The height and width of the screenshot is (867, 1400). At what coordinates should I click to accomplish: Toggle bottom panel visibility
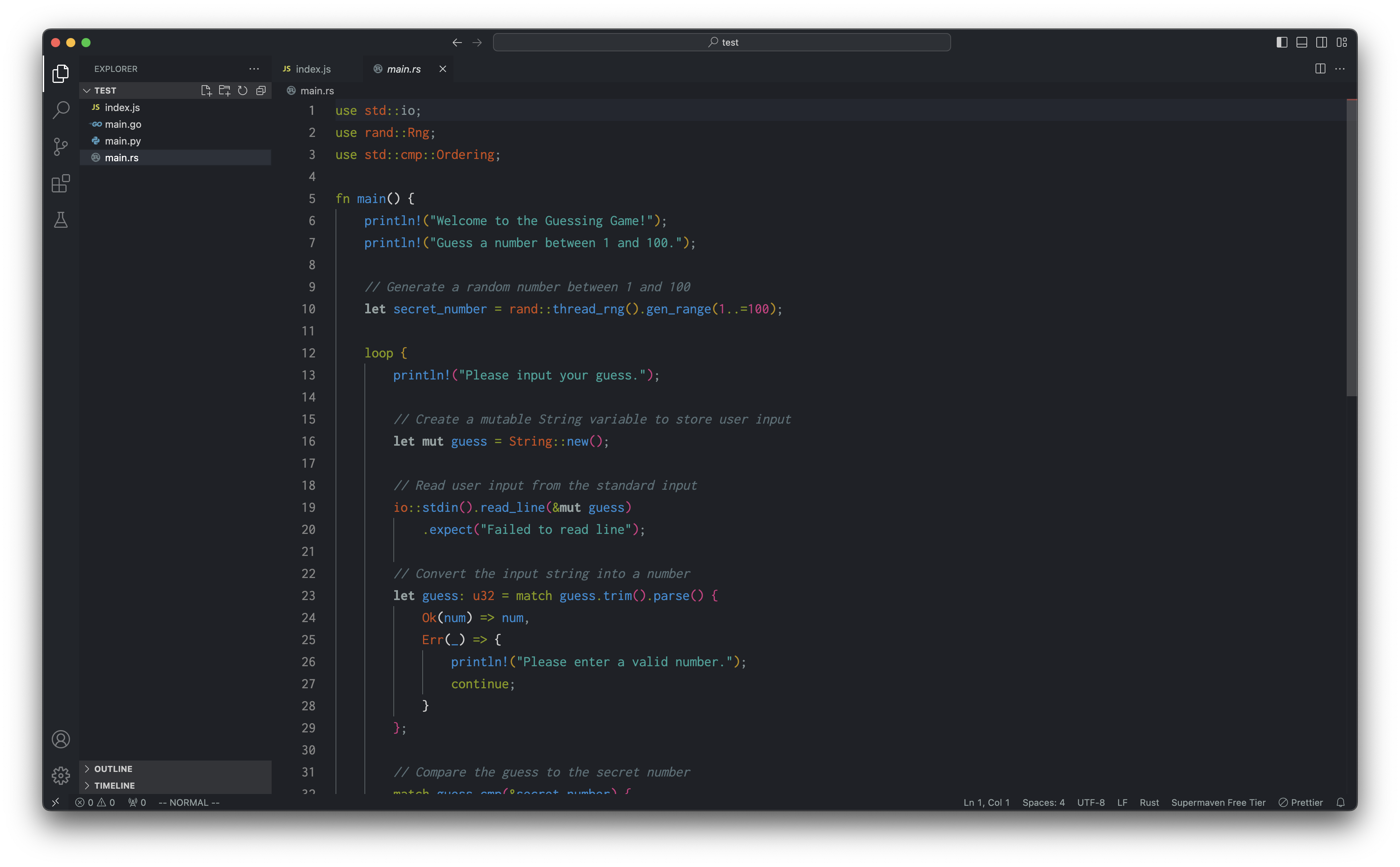(x=1302, y=43)
